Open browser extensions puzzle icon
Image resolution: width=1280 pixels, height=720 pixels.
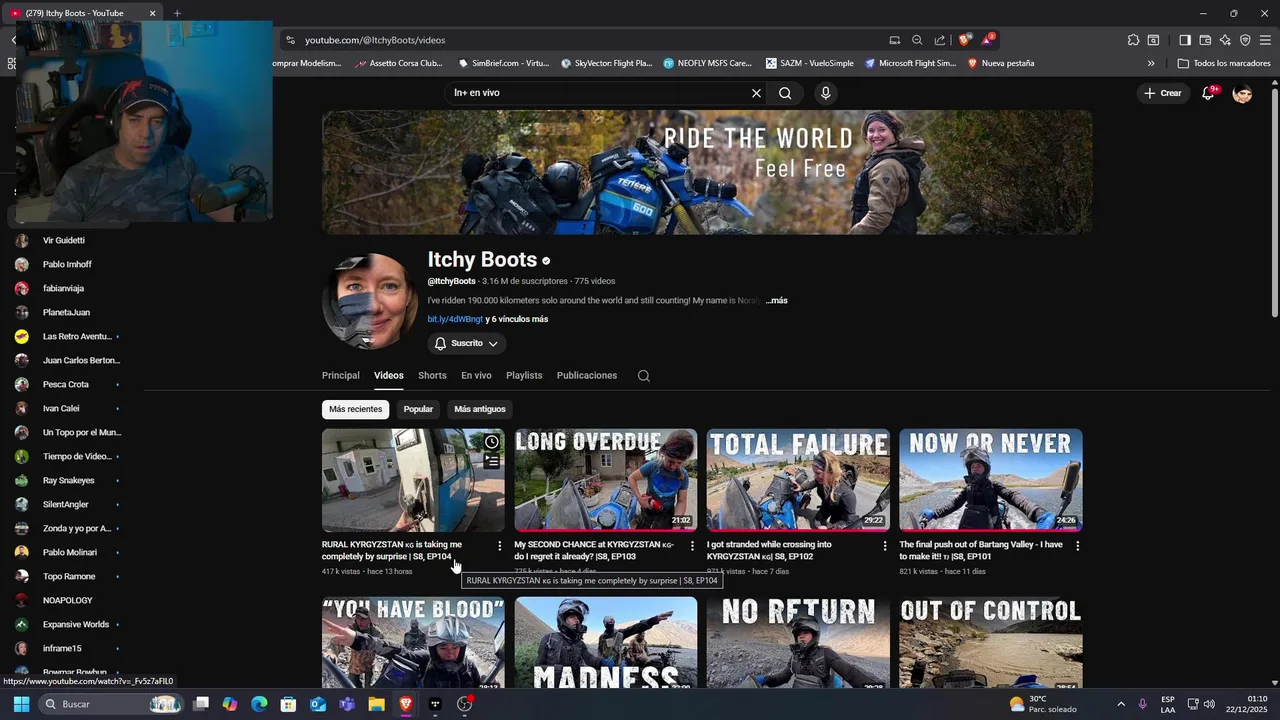pos(1133,40)
